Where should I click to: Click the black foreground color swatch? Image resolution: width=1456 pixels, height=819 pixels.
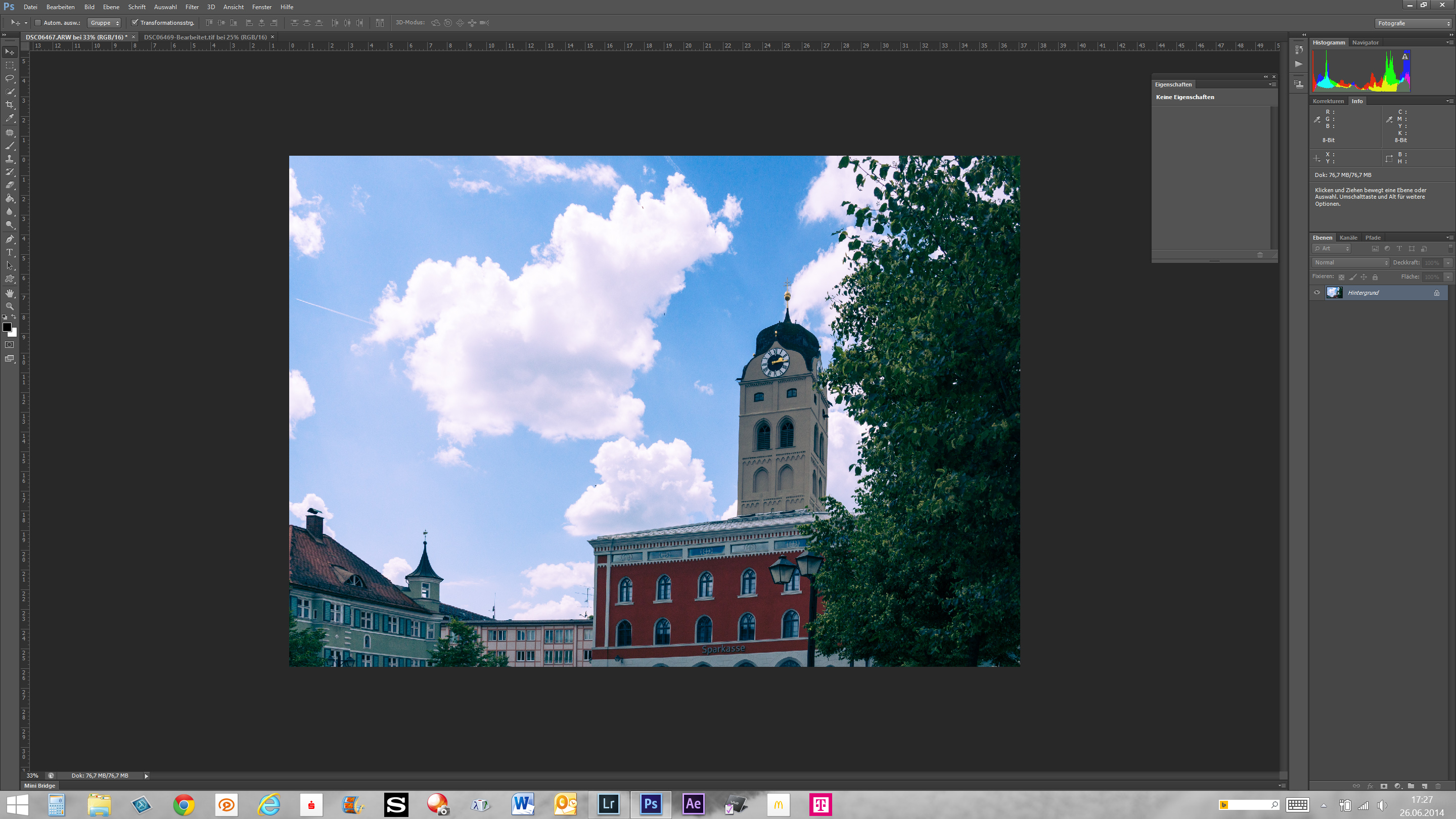(7, 327)
